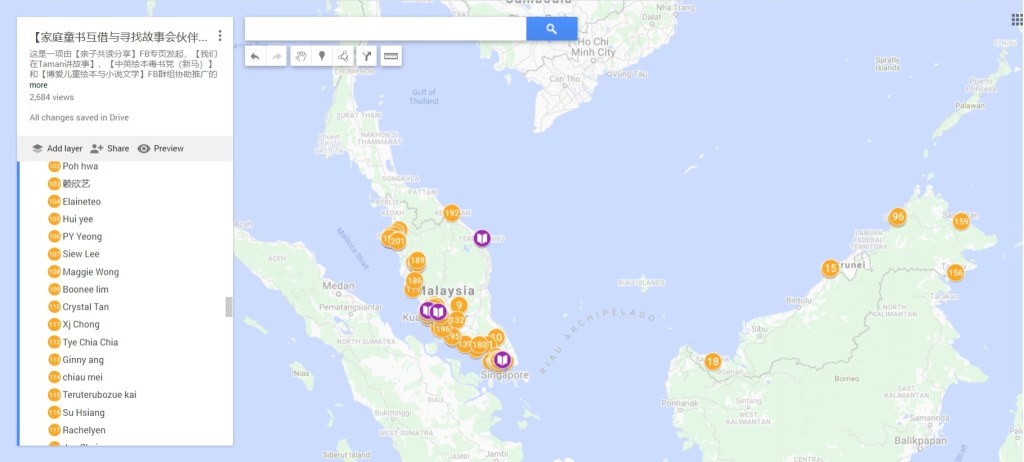
Task: Click Add layer
Action: pyautogui.click(x=55, y=148)
